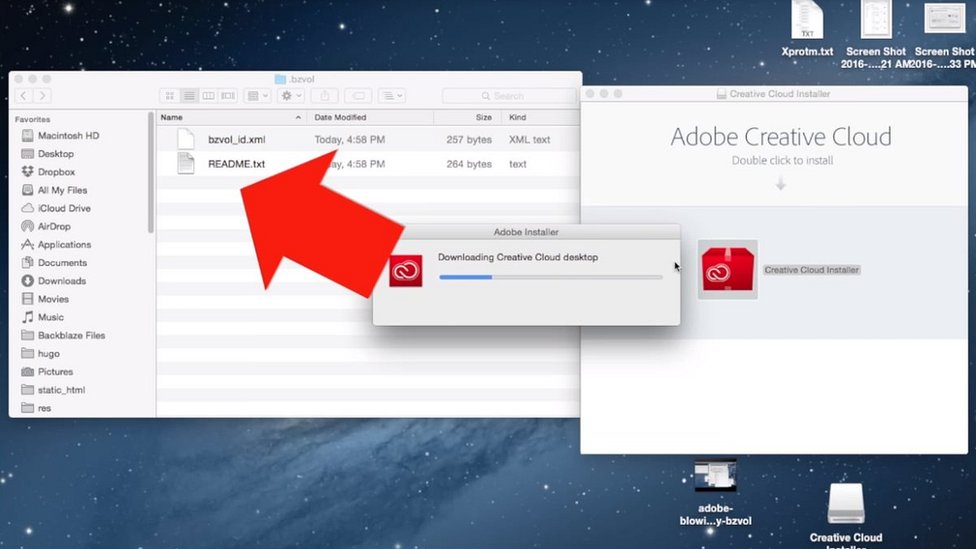Click the .bzvol folder title in Finder
Image resolution: width=976 pixels, height=549 pixels.
[295, 79]
